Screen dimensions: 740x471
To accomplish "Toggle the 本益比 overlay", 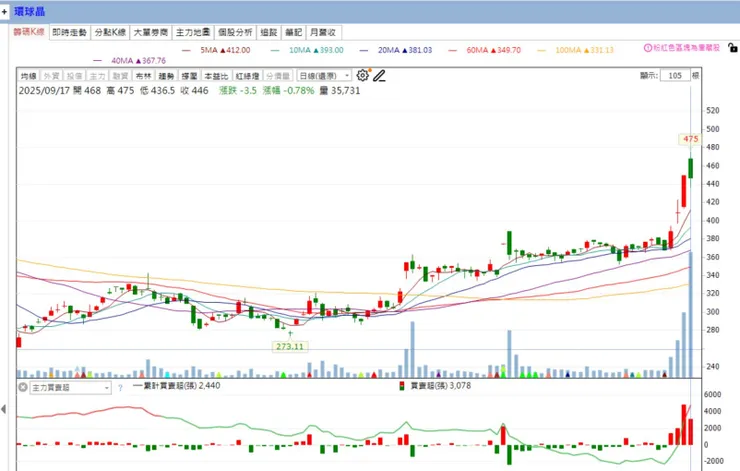I will 216,76.
